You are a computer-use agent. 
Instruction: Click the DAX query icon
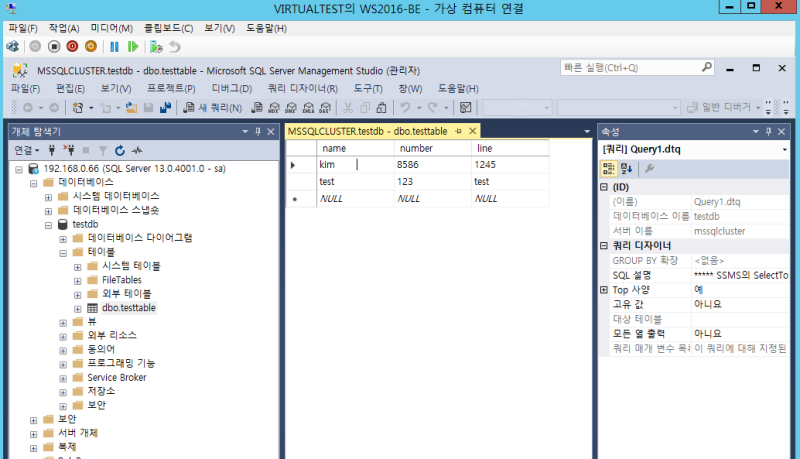tap(325, 108)
